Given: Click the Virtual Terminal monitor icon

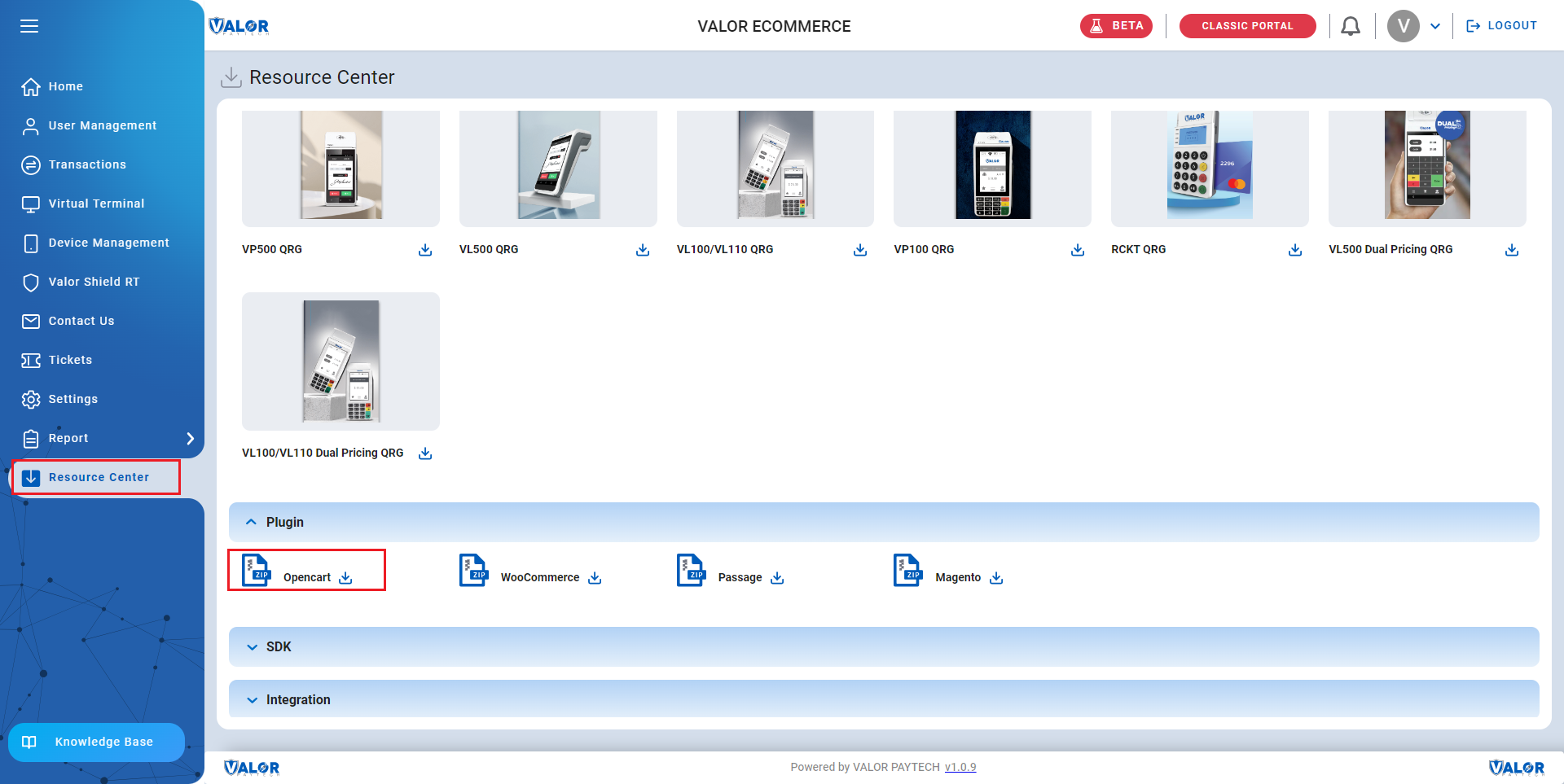Looking at the screenshot, I should [x=31, y=204].
